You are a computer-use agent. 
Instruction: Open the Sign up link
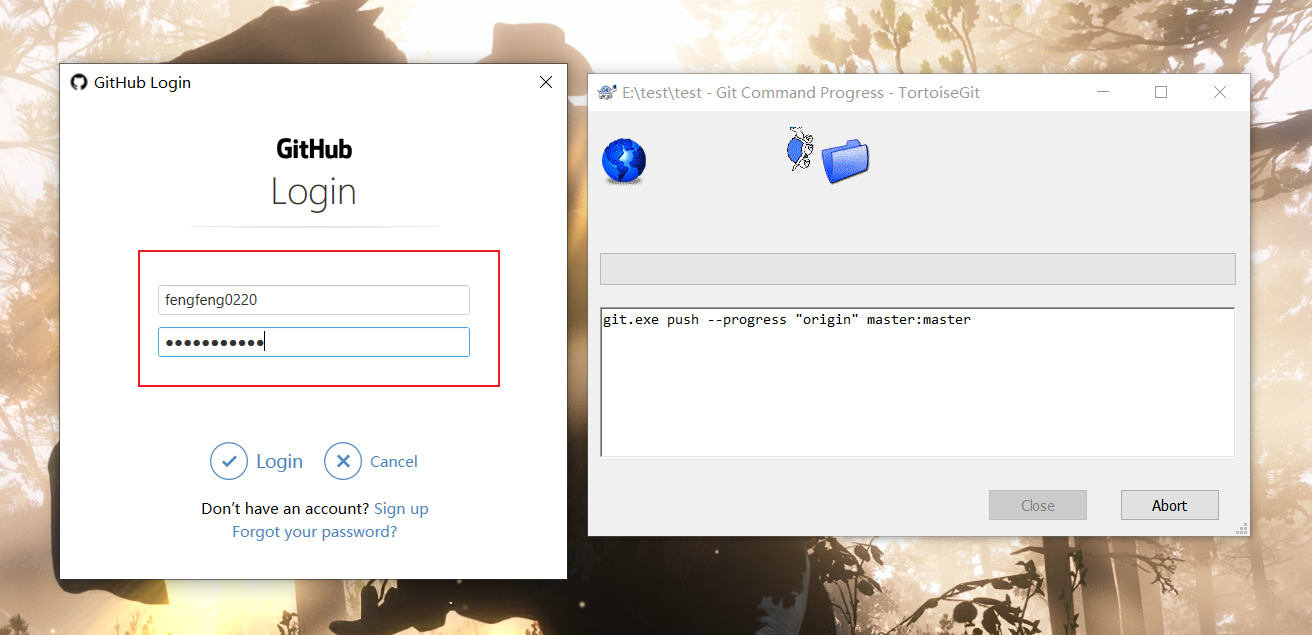coord(401,508)
